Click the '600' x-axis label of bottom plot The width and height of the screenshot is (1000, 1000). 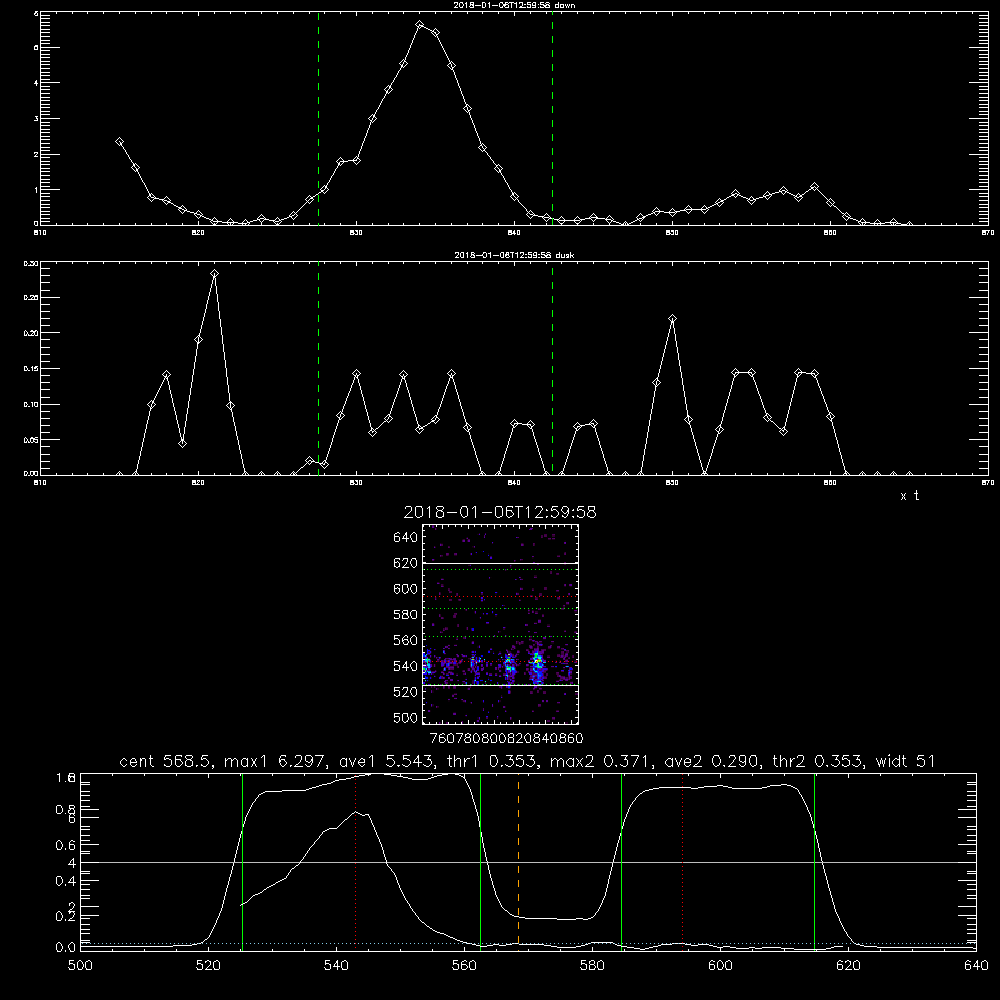[x=720, y=966]
